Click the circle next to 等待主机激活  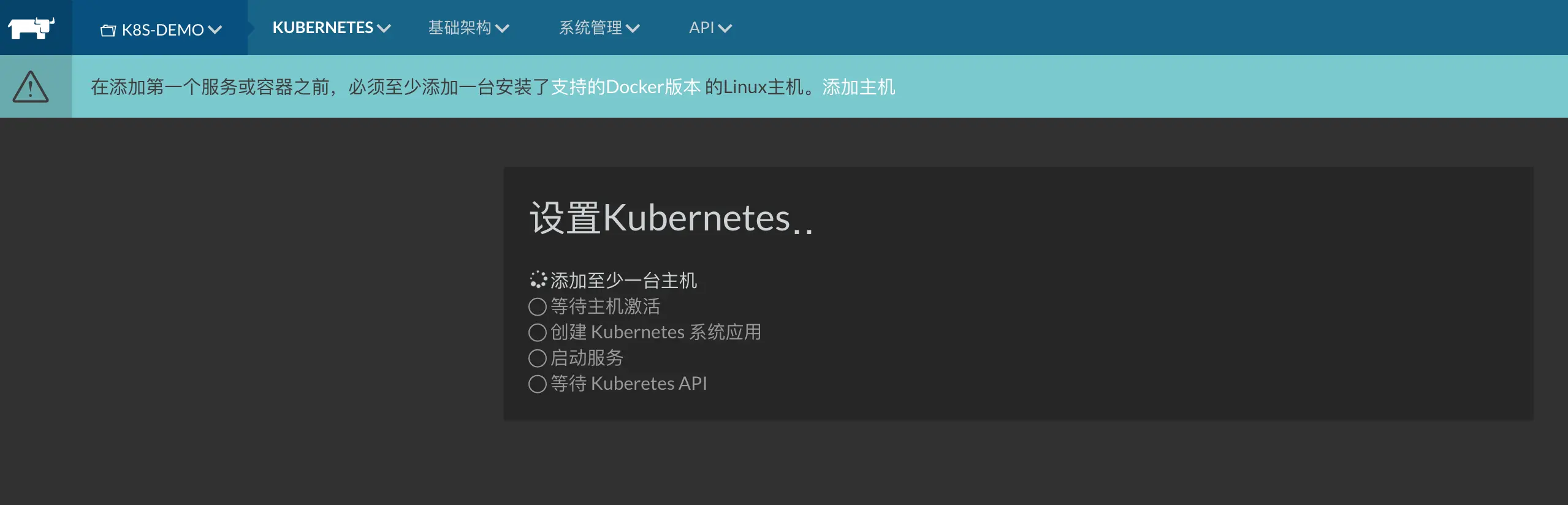click(x=538, y=306)
